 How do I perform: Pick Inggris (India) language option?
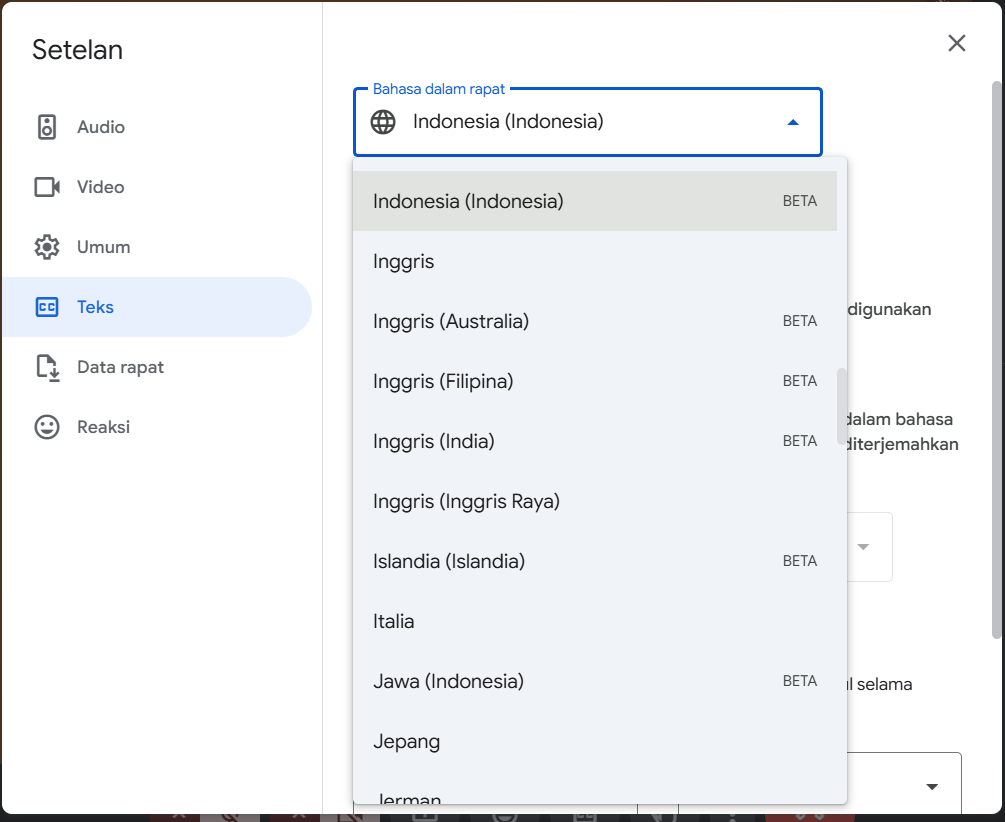tap(434, 441)
